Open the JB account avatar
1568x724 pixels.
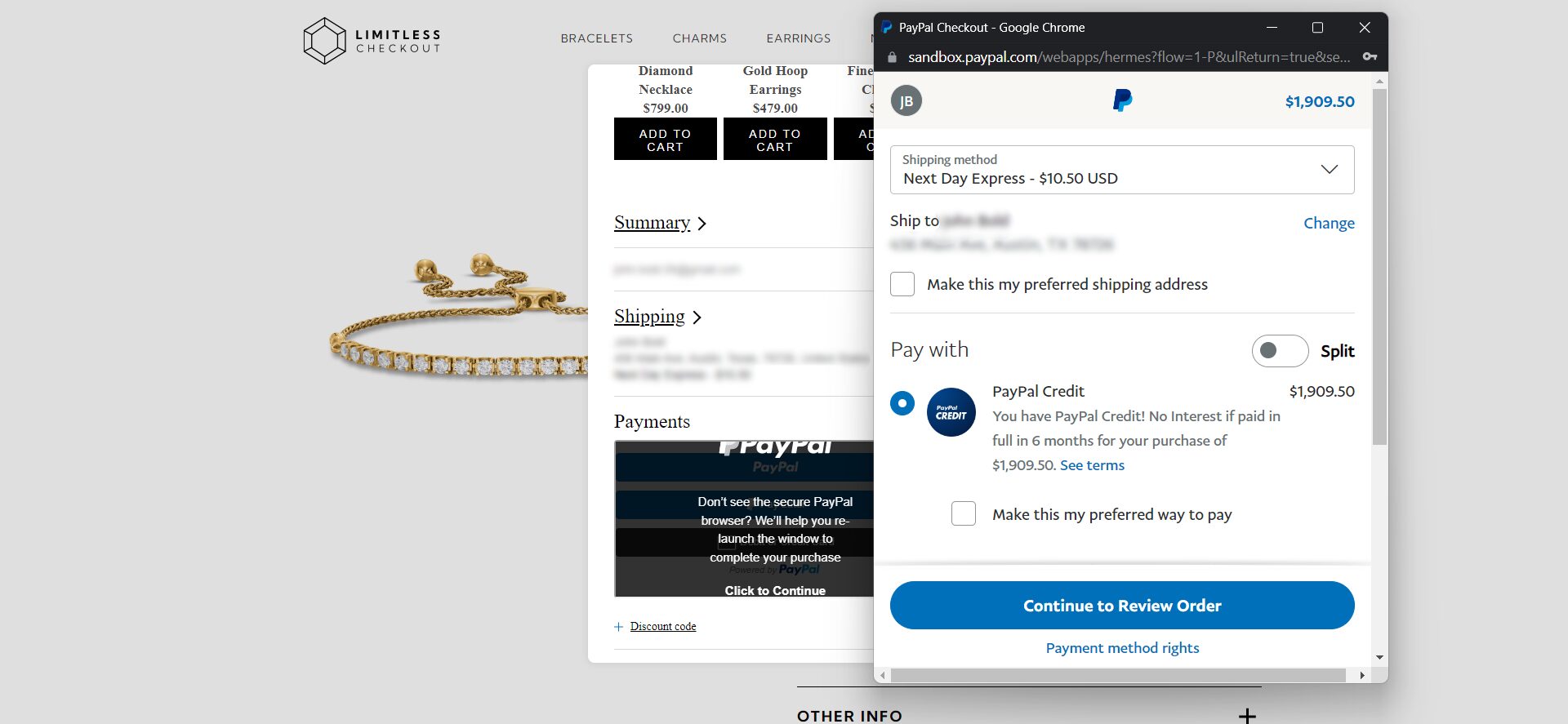coord(906,101)
